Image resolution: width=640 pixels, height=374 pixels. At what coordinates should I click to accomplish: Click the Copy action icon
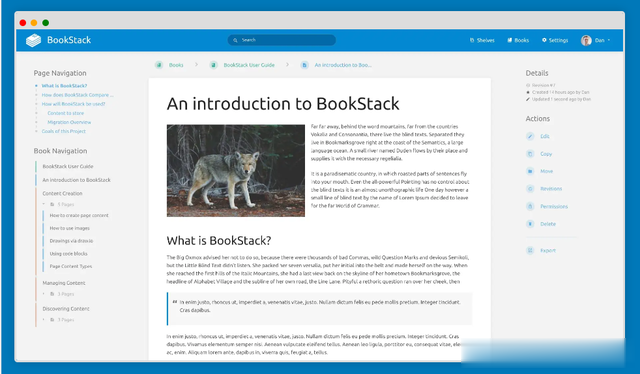coord(530,154)
